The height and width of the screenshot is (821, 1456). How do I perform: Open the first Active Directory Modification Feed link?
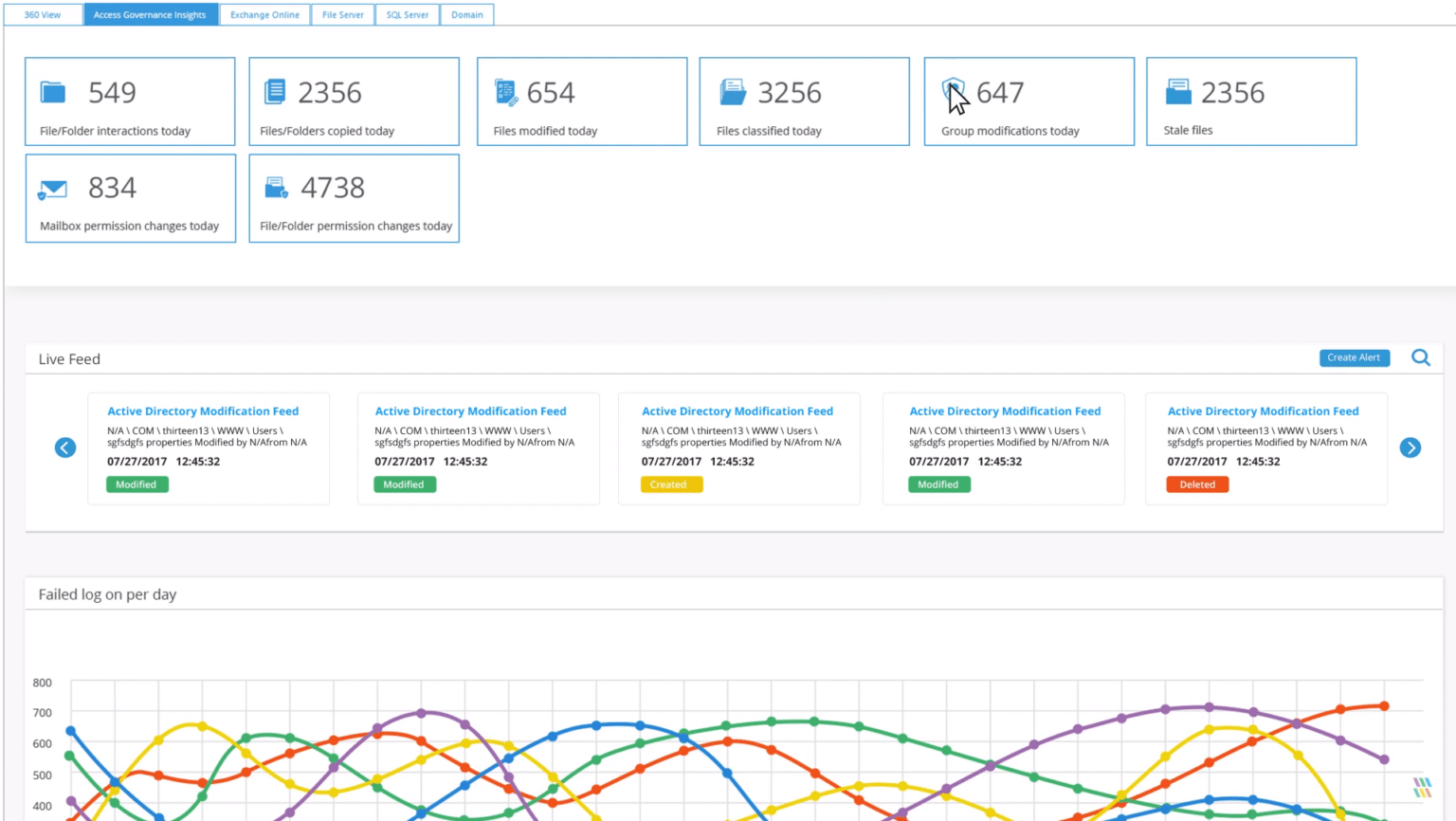click(x=203, y=410)
